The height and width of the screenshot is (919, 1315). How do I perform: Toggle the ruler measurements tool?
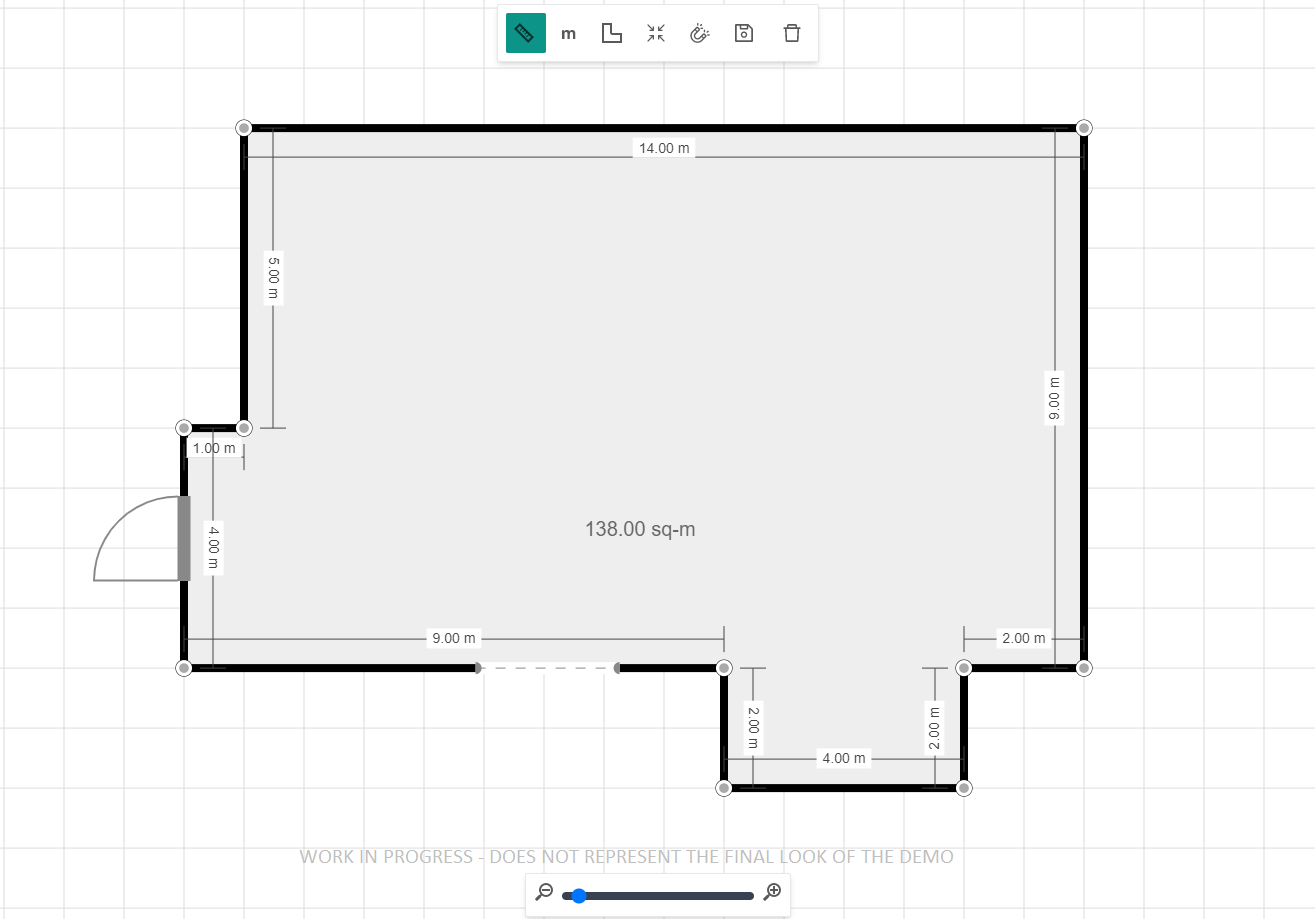tap(525, 33)
